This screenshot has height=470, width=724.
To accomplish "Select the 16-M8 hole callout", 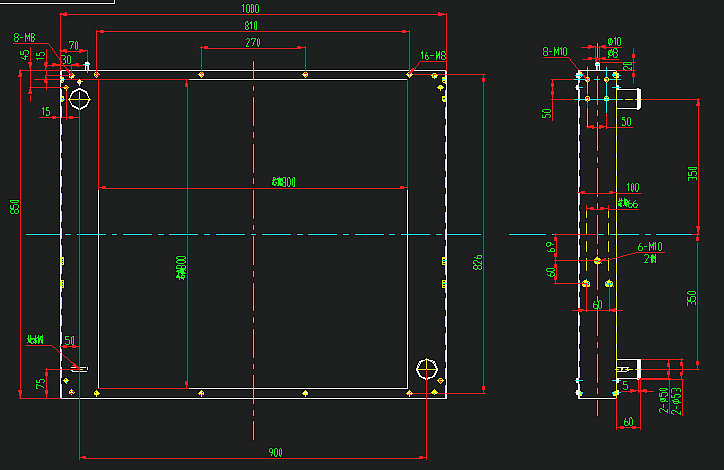I will pyautogui.click(x=433, y=55).
